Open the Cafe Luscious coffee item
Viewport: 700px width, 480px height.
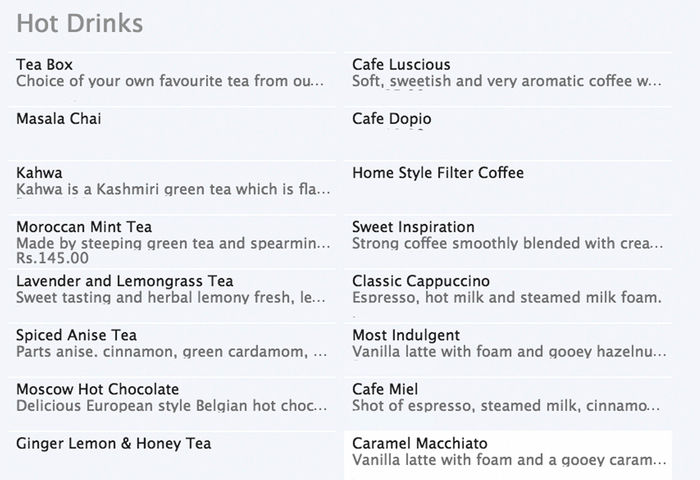(508, 79)
